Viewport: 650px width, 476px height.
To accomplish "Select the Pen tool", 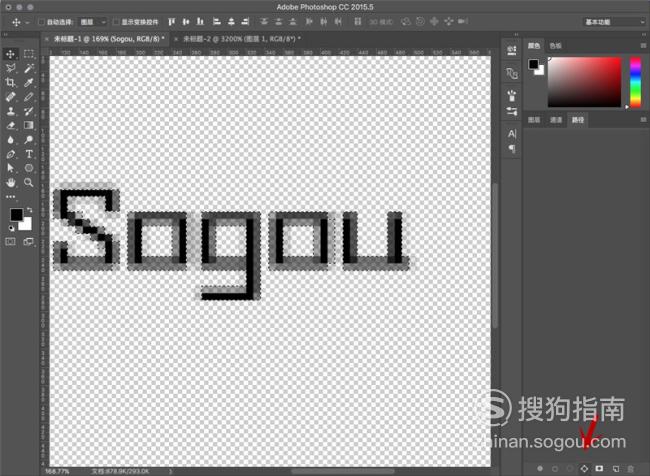I will [x=10, y=154].
